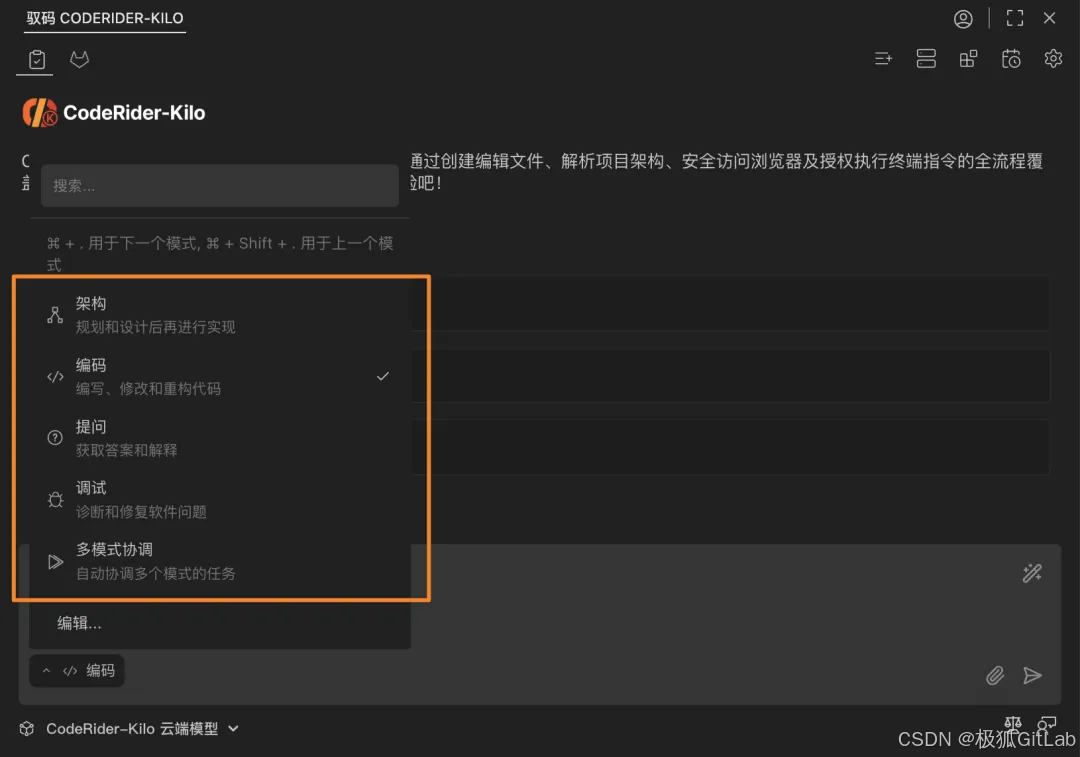Viewport: 1080px width, 757px height.
Task: Send the message with arrow icon
Action: pyautogui.click(x=1032, y=675)
